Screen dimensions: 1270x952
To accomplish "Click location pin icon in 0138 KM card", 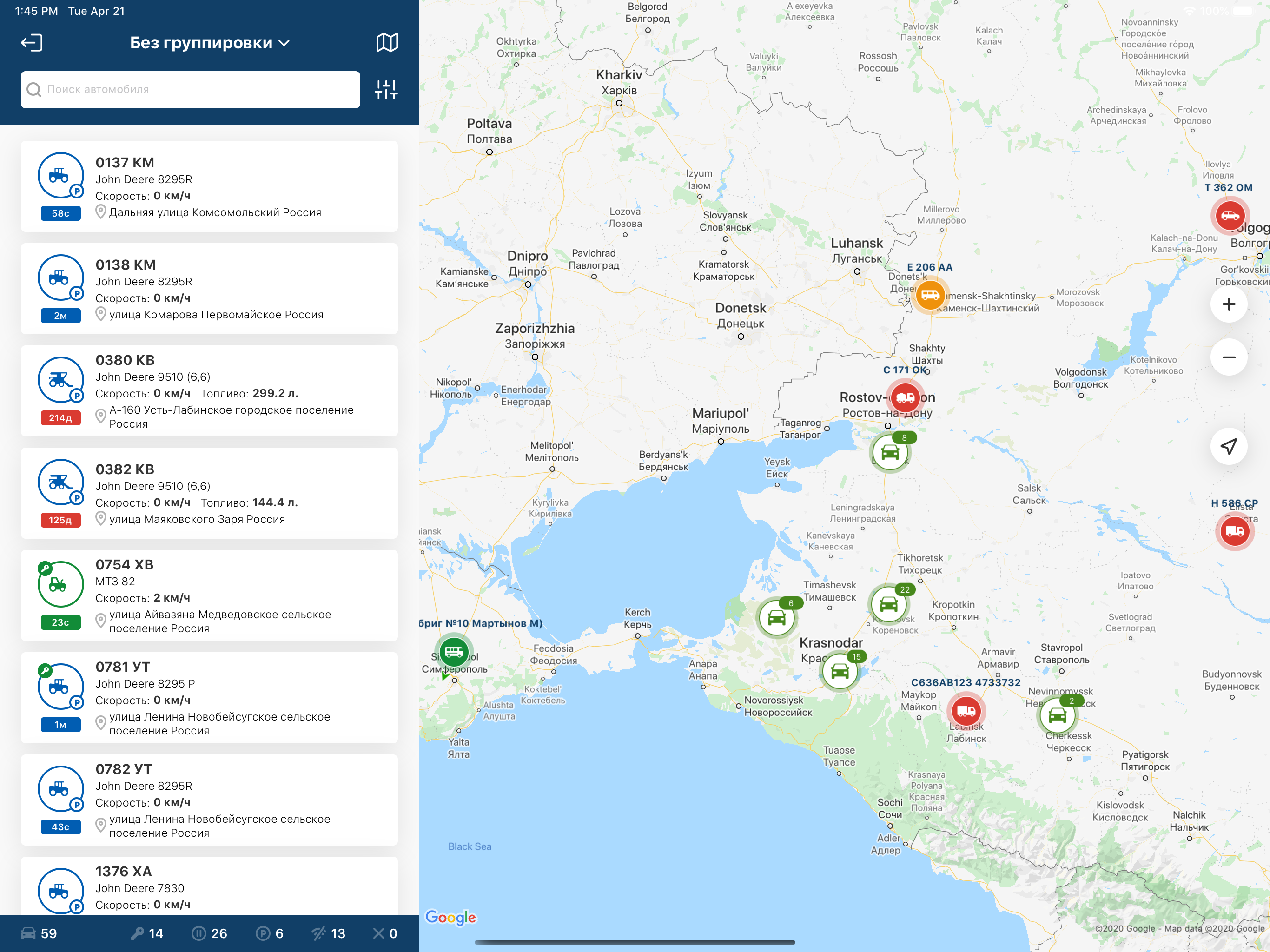I will [x=100, y=314].
